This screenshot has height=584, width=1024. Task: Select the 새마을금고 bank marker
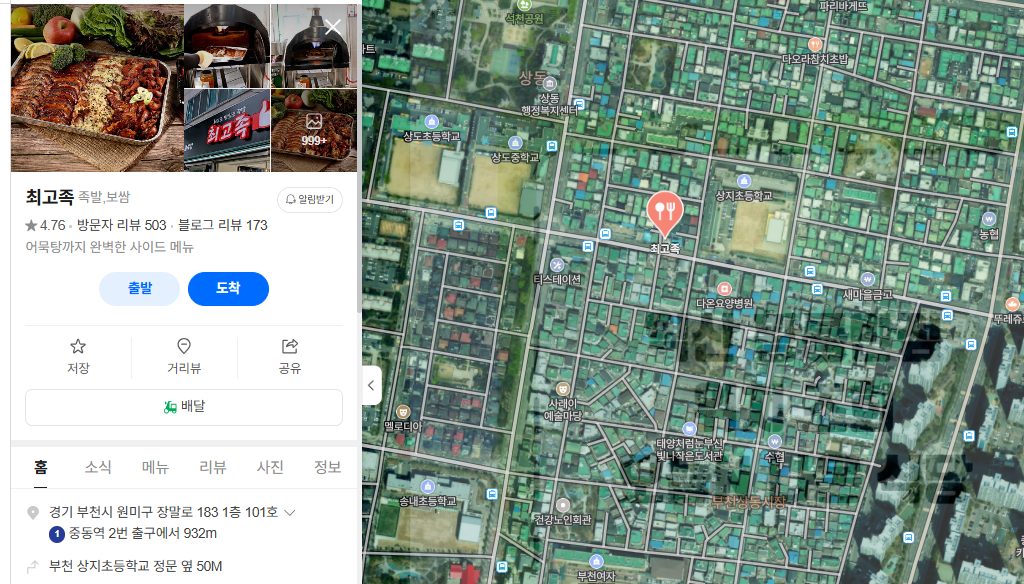(867, 280)
